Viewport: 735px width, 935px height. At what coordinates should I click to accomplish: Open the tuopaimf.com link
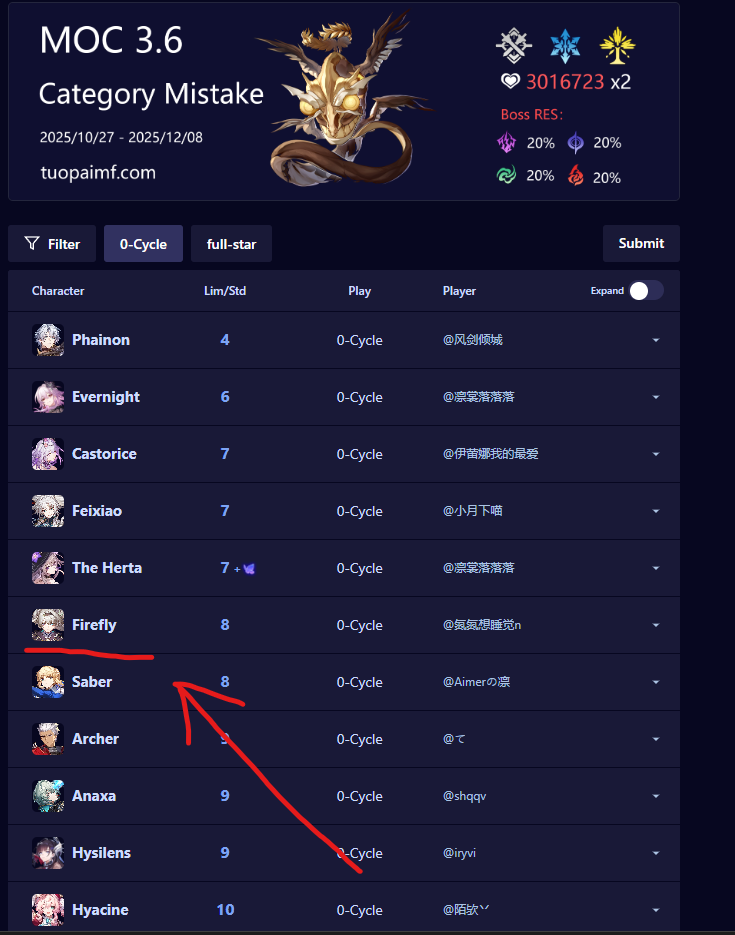coord(98,173)
